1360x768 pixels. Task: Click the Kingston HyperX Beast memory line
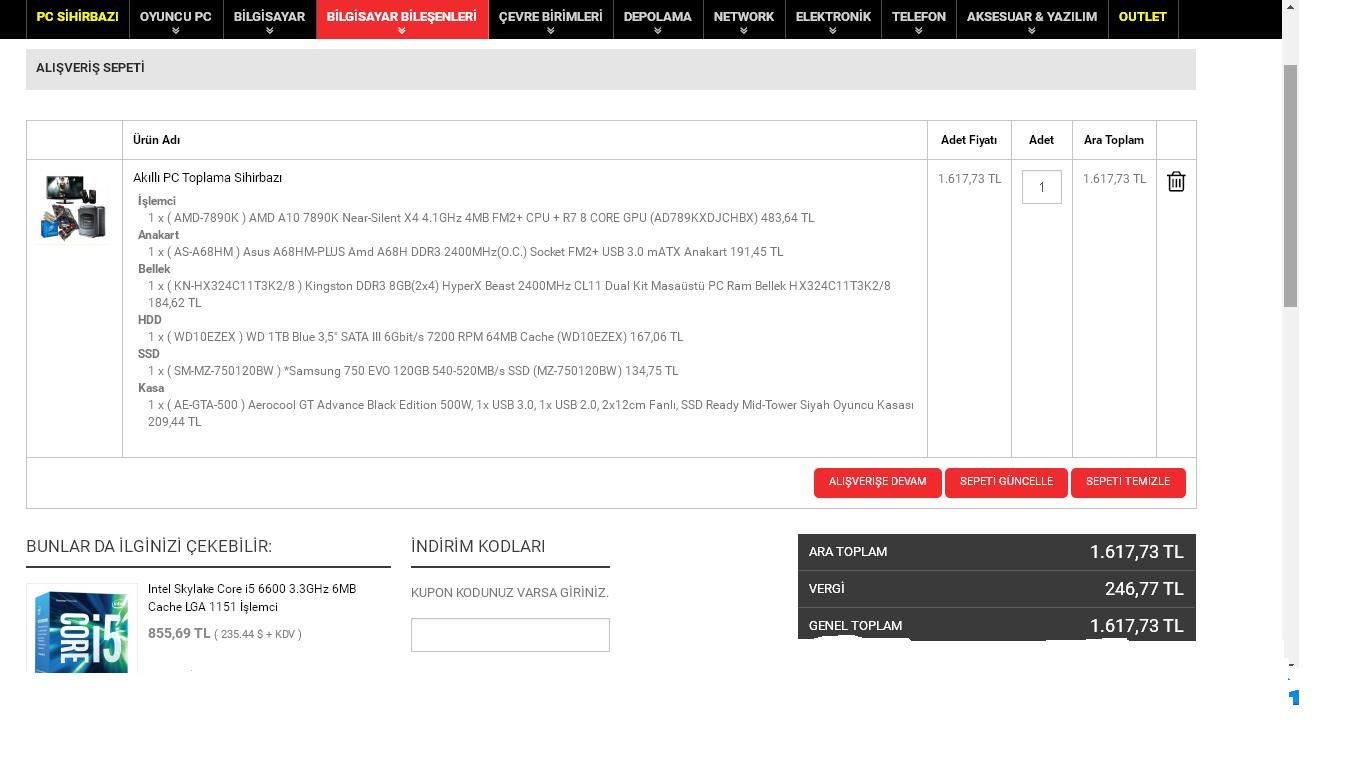pos(519,294)
